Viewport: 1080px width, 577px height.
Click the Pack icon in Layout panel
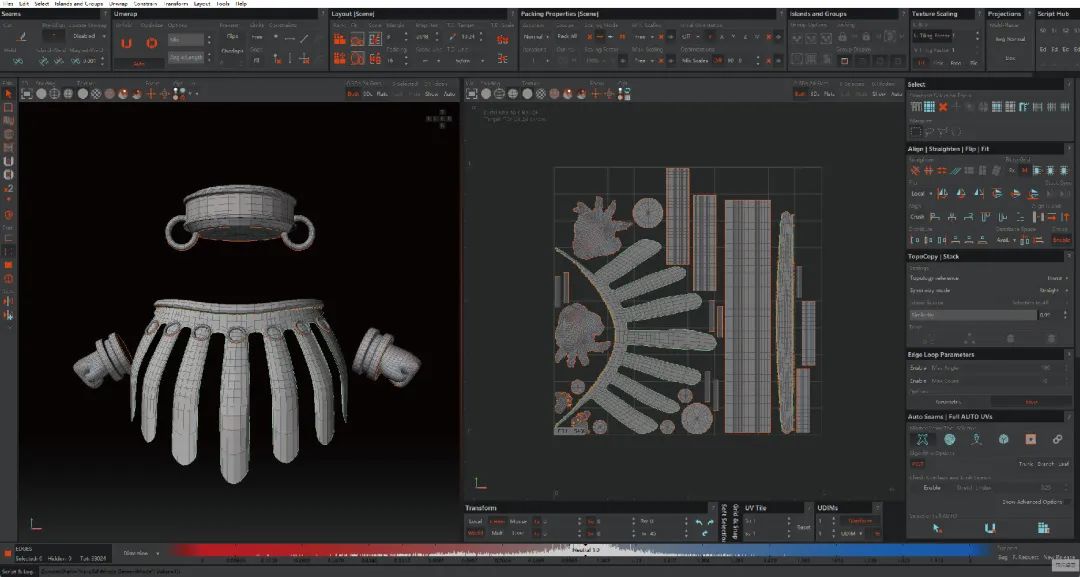(x=340, y=39)
